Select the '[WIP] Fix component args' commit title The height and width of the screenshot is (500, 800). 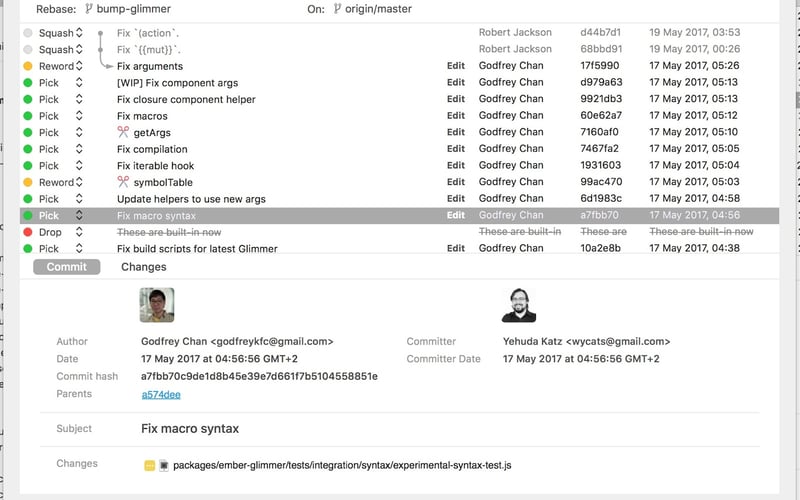[178, 83]
